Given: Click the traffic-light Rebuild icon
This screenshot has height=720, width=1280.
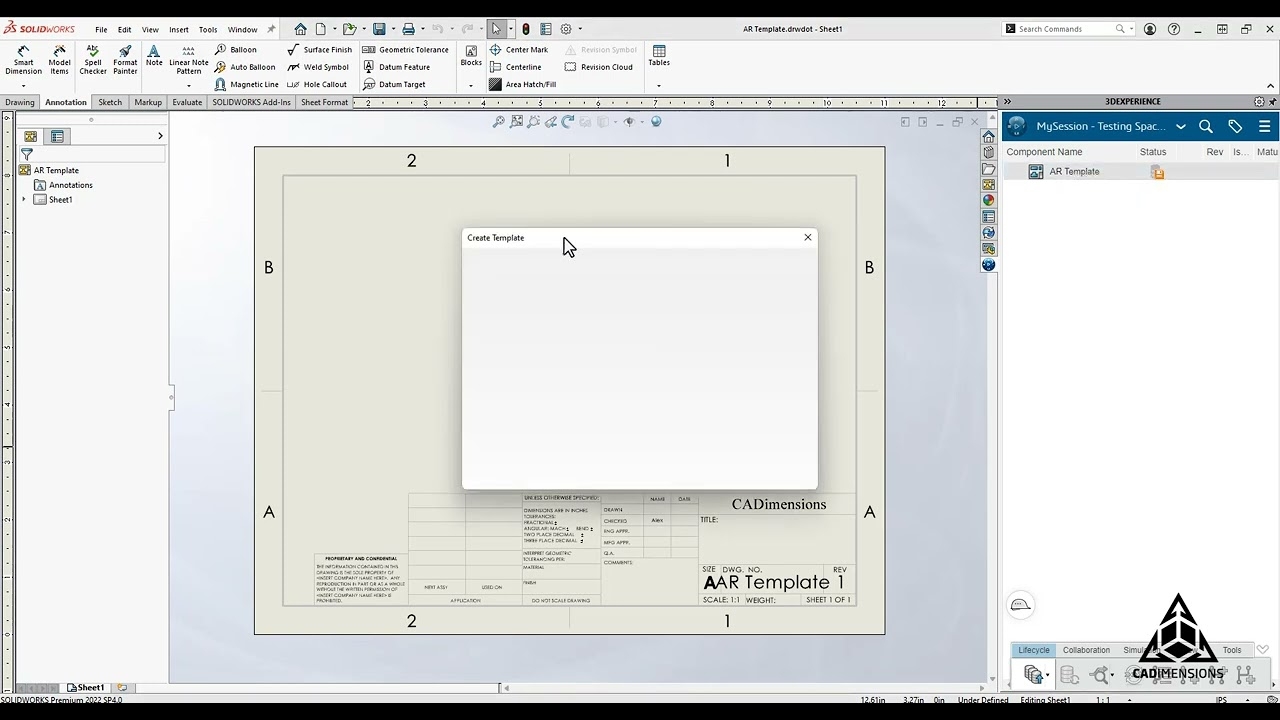Looking at the screenshot, I should tap(526, 29).
